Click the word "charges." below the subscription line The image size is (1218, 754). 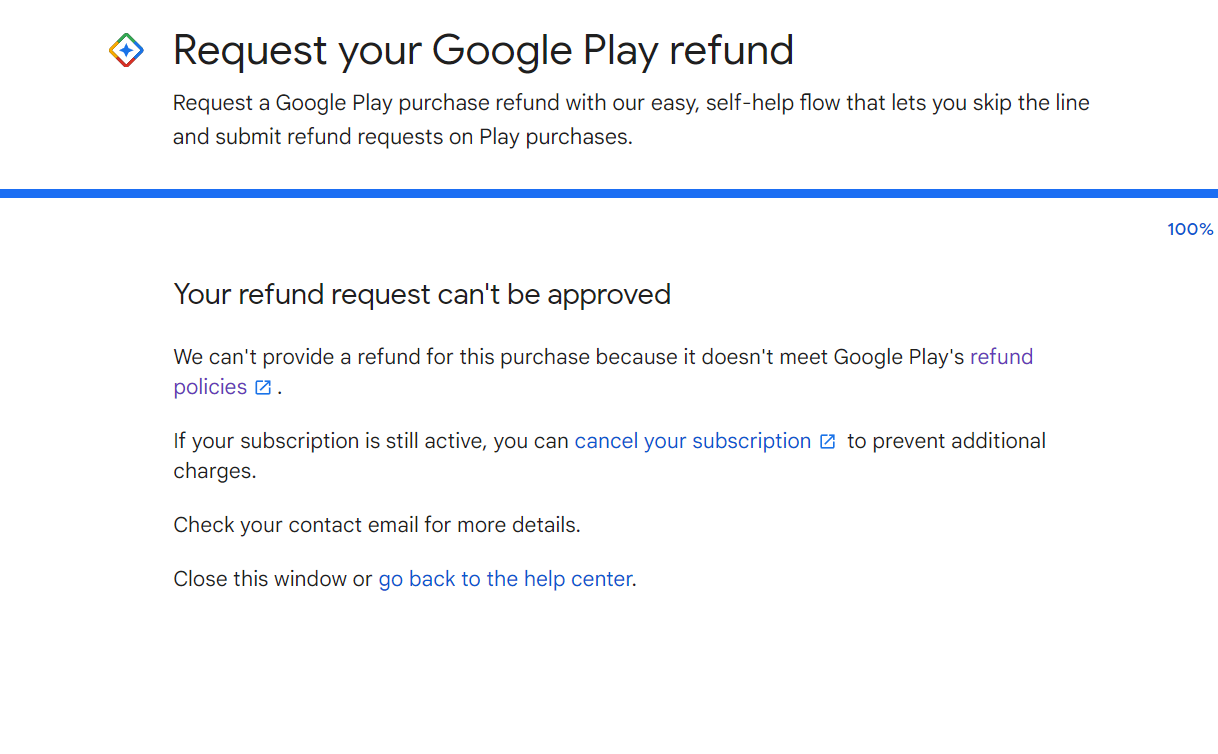pos(215,471)
